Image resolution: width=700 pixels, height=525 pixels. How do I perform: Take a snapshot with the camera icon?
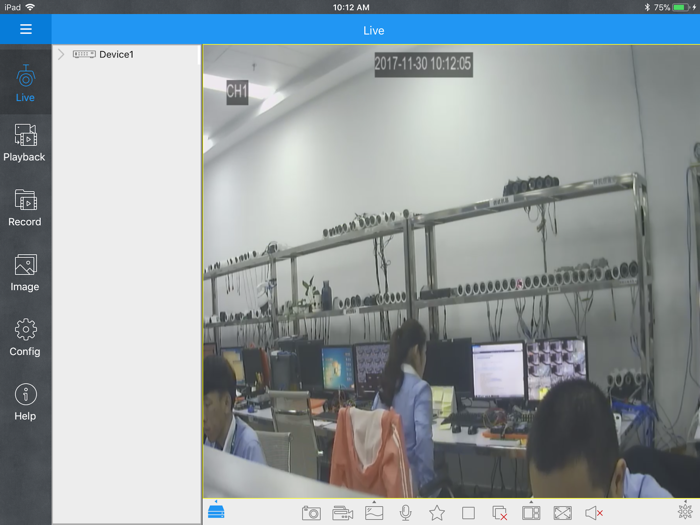click(x=311, y=513)
